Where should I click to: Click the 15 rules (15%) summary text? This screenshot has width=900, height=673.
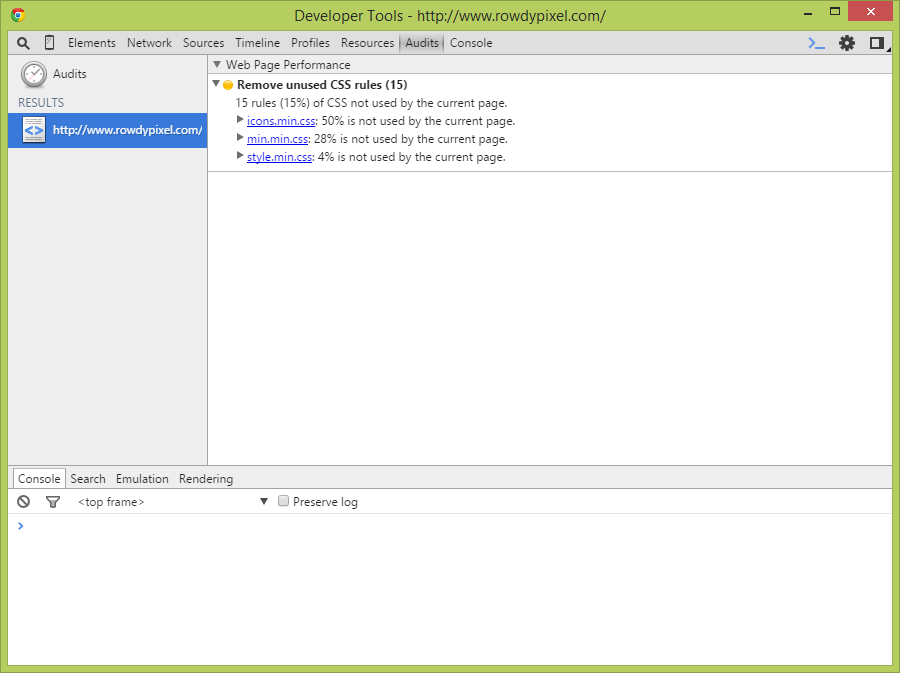(x=371, y=103)
